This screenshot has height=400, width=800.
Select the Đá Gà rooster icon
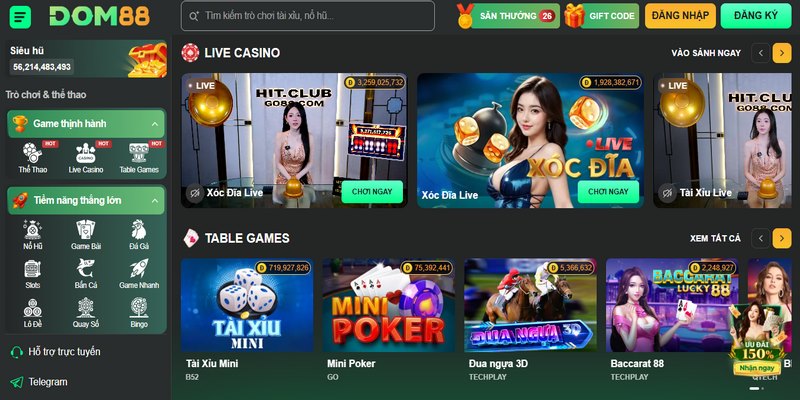[139, 230]
